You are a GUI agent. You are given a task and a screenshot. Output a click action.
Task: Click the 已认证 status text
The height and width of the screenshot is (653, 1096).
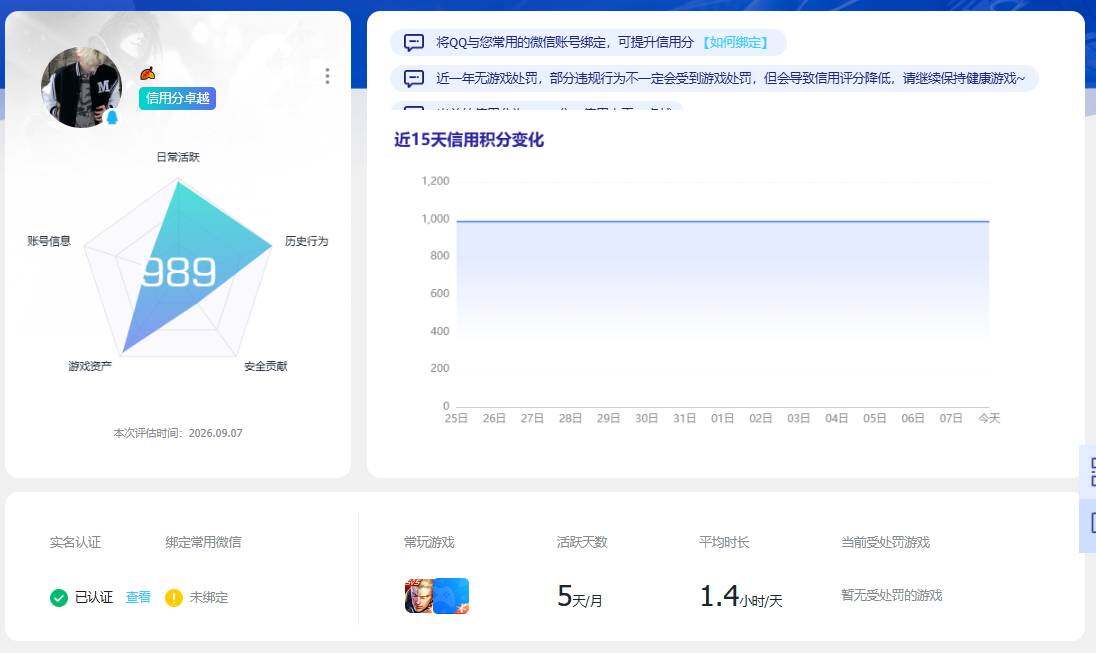pos(94,597)
